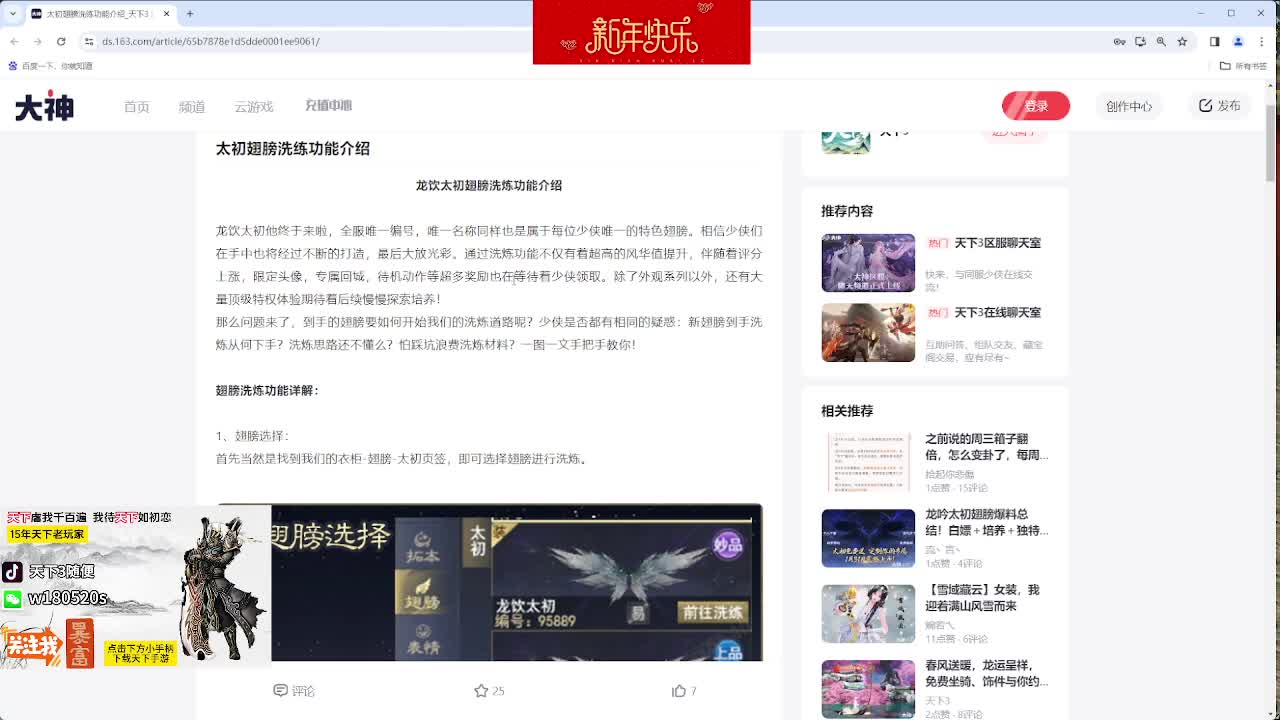
Task: Click the 新年快乐 red banner
Action: [x=641, y=32]
